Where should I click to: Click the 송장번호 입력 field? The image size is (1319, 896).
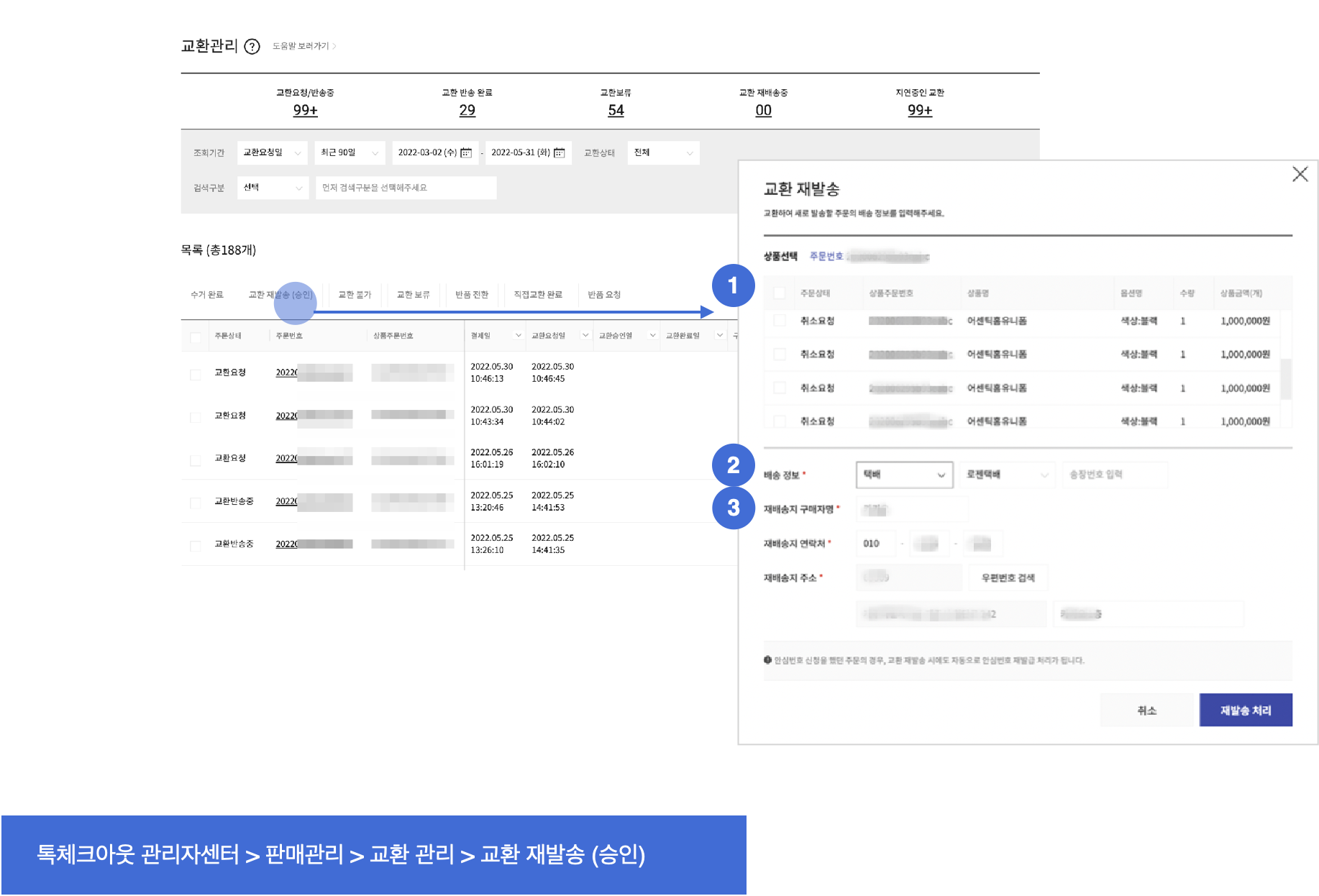tap(1113, 475)
